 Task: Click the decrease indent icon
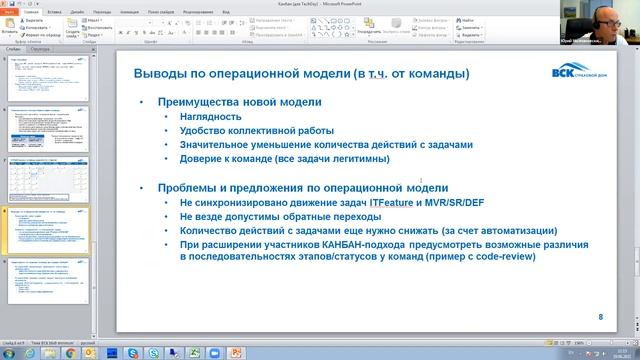[x=224, y=23]
